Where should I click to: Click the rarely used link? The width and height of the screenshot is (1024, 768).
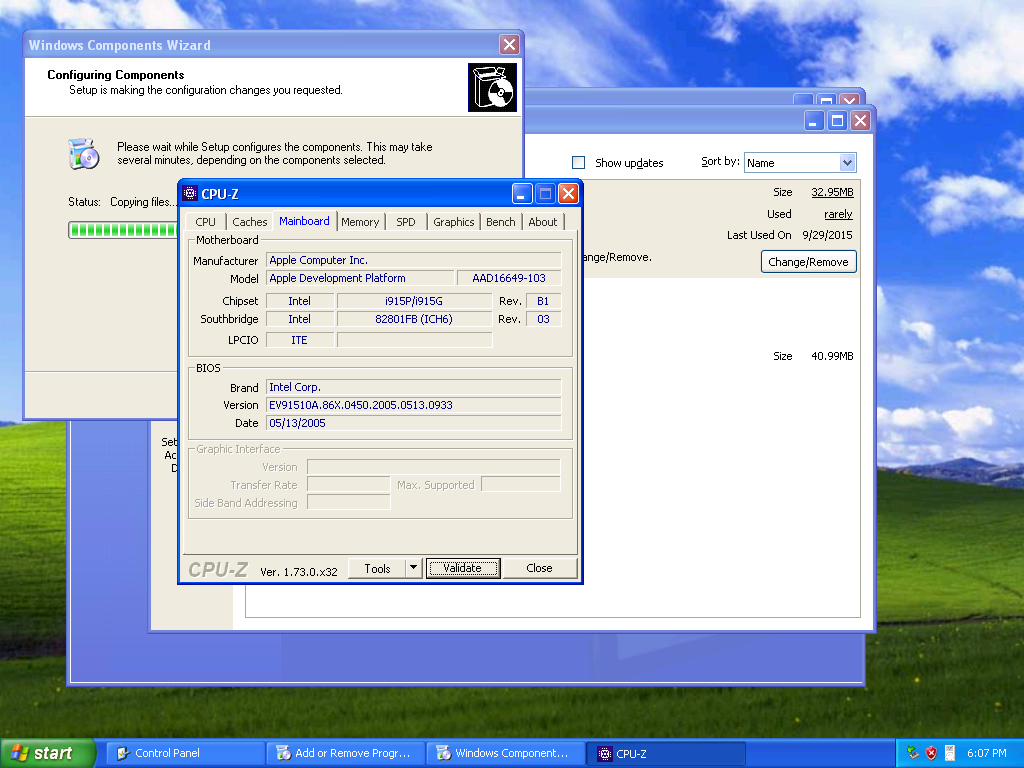point(838,214)
